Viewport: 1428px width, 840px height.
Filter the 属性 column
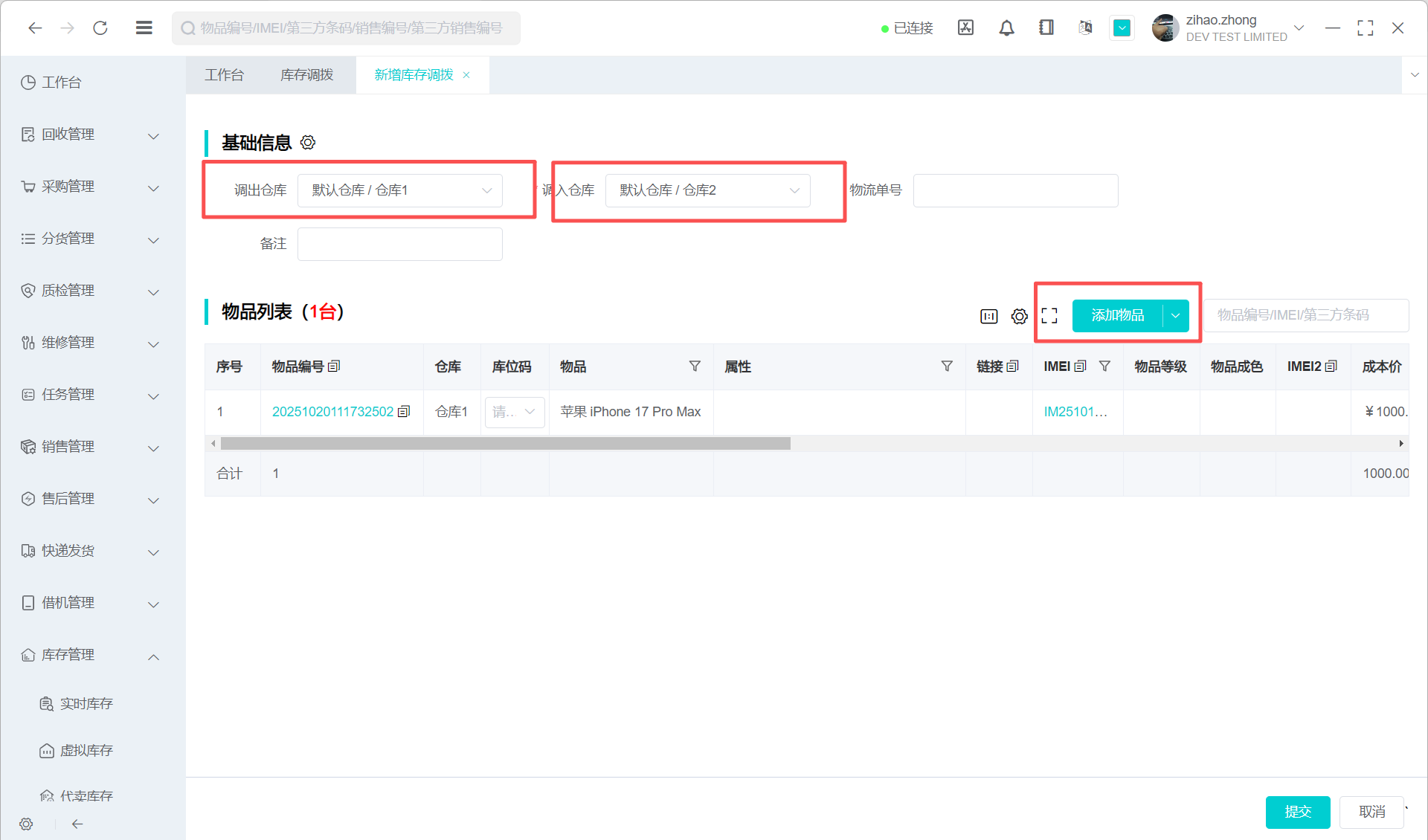[x=947, y=366]
